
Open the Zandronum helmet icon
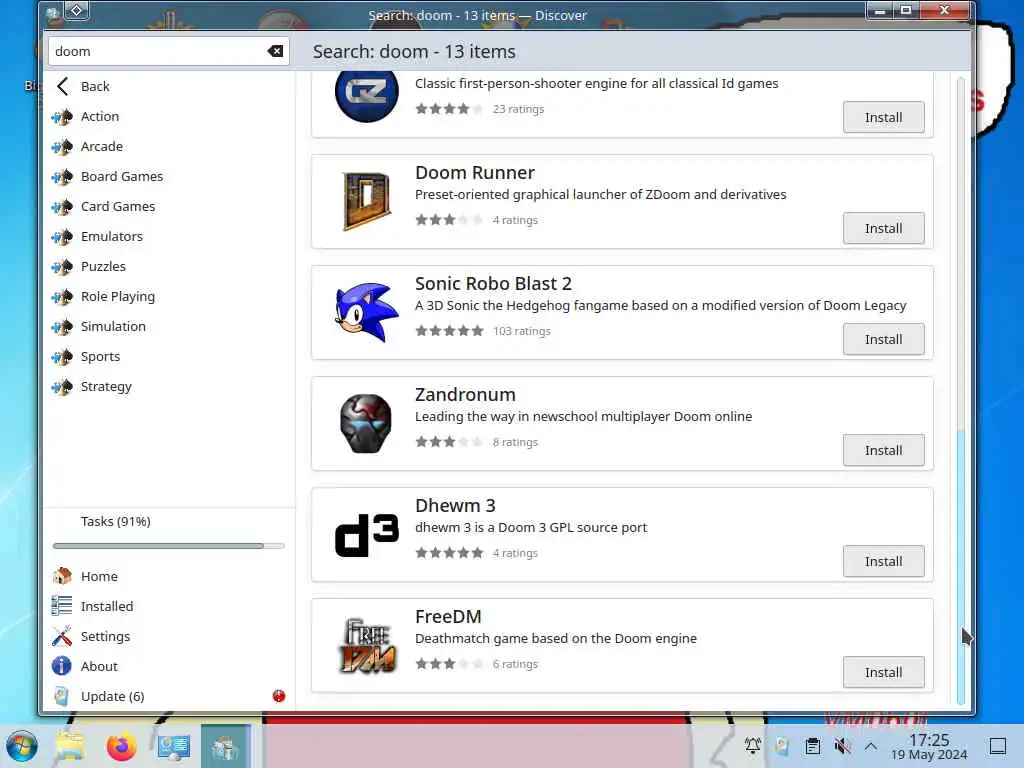[x=366, y=423]
